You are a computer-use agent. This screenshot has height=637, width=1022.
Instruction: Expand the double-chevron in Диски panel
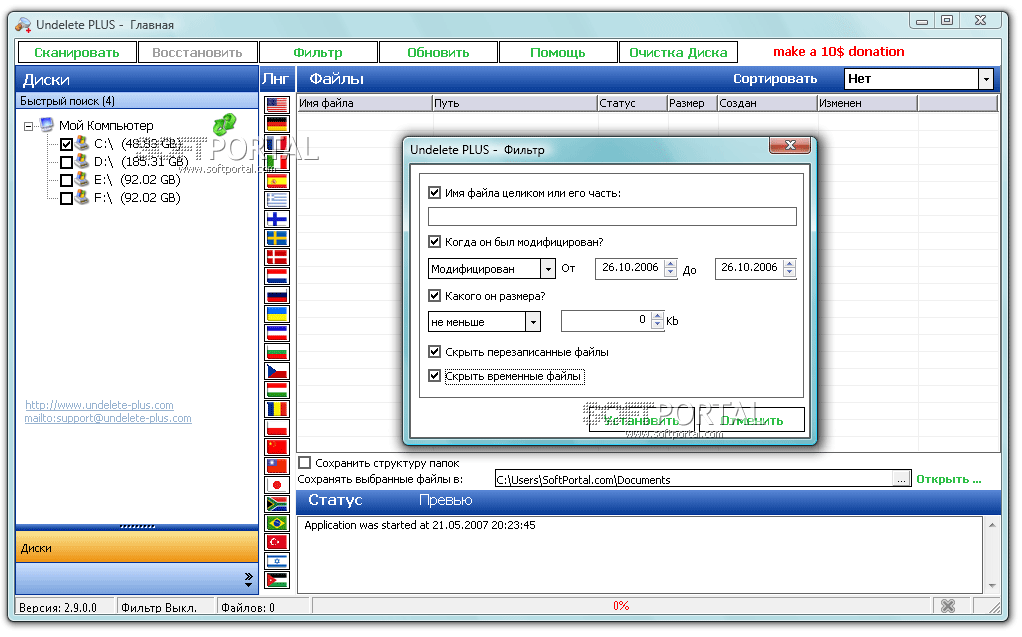pos(248,580)
